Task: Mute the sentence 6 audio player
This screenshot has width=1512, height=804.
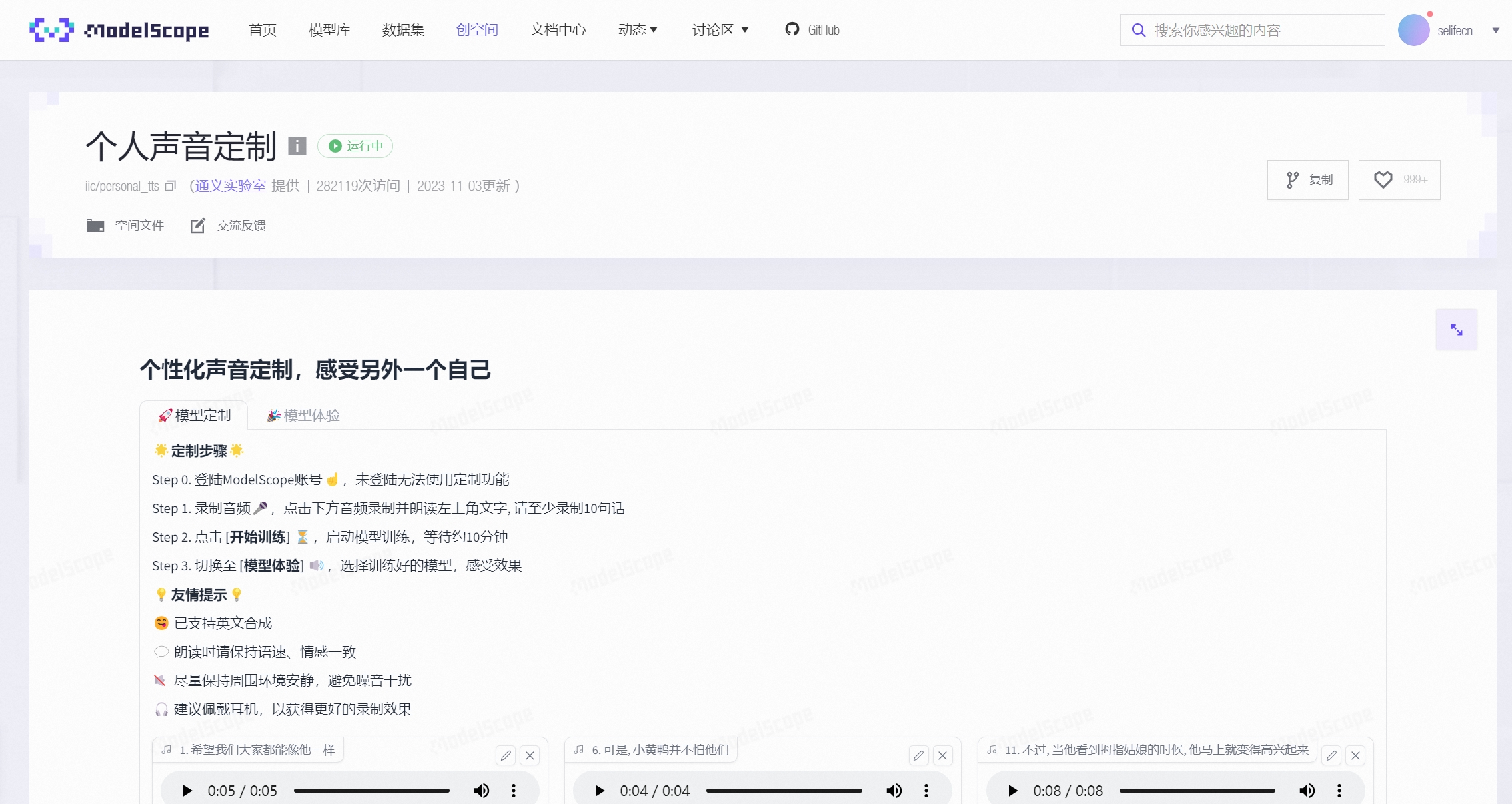Action: point(894,791)
